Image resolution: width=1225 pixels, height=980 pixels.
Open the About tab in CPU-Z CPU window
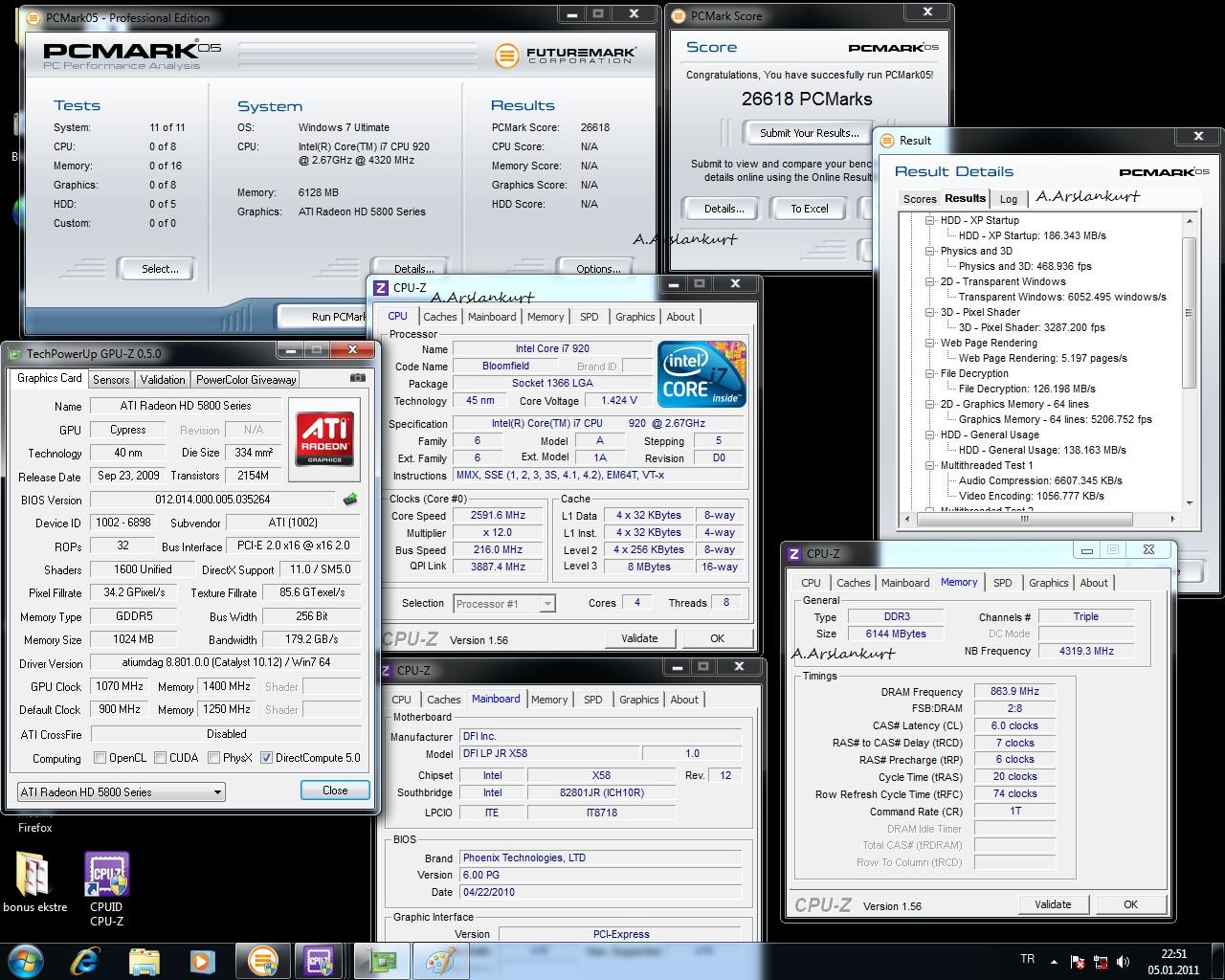pos(680,317)
